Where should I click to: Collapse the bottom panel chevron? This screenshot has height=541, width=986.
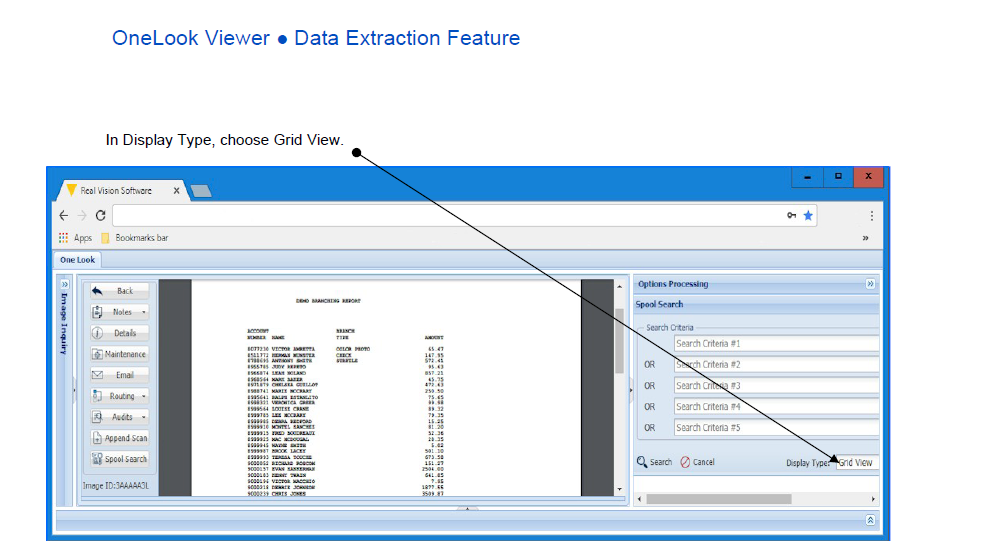870,520
